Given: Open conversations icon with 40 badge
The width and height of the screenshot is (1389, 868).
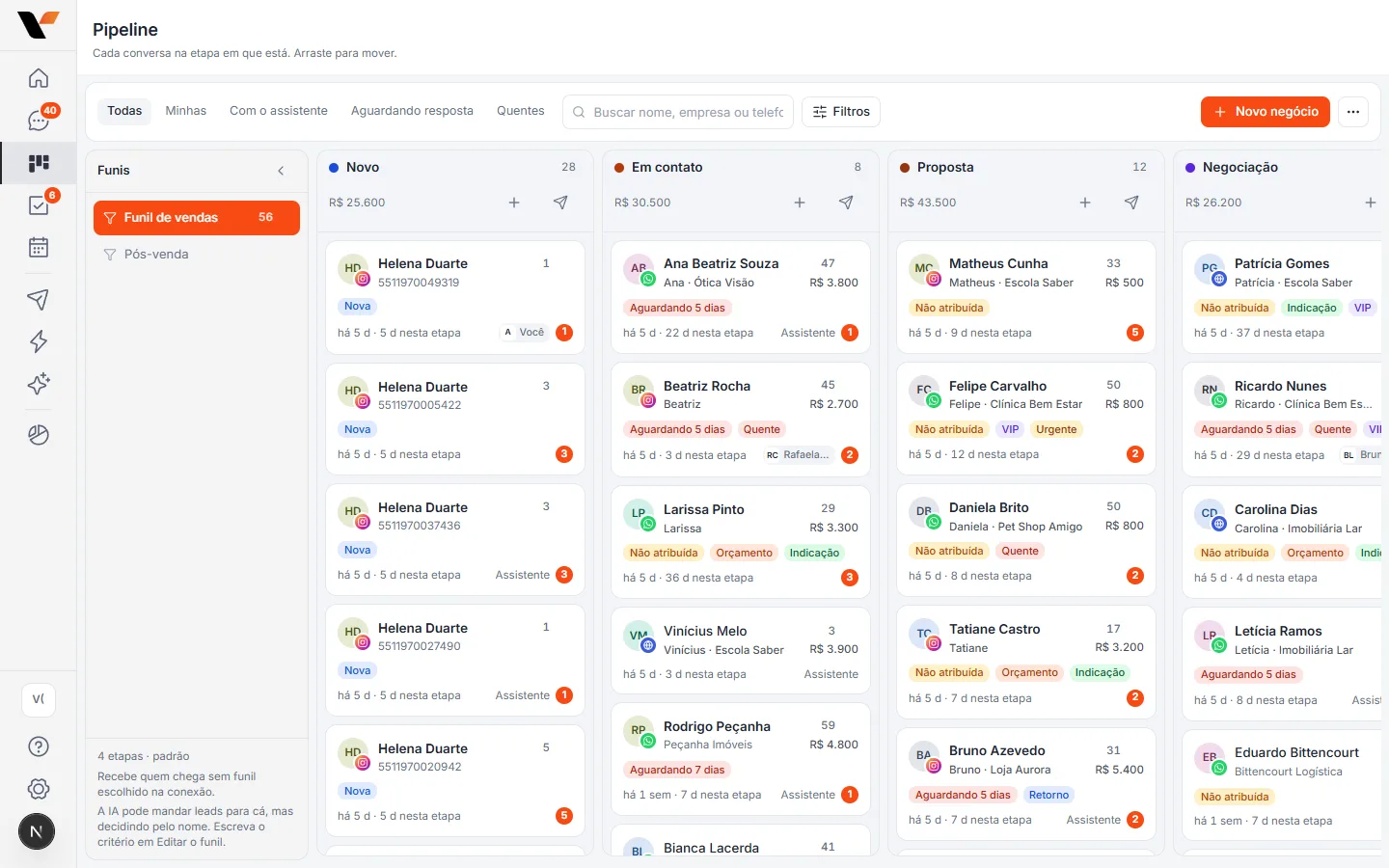Looking at the screenshot, I should (39, 121).
